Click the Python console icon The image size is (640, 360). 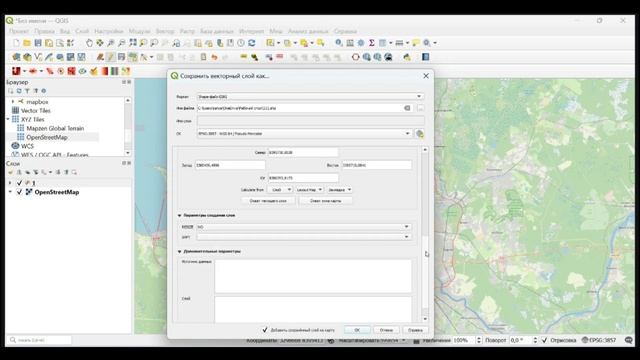tap(407, 57)
